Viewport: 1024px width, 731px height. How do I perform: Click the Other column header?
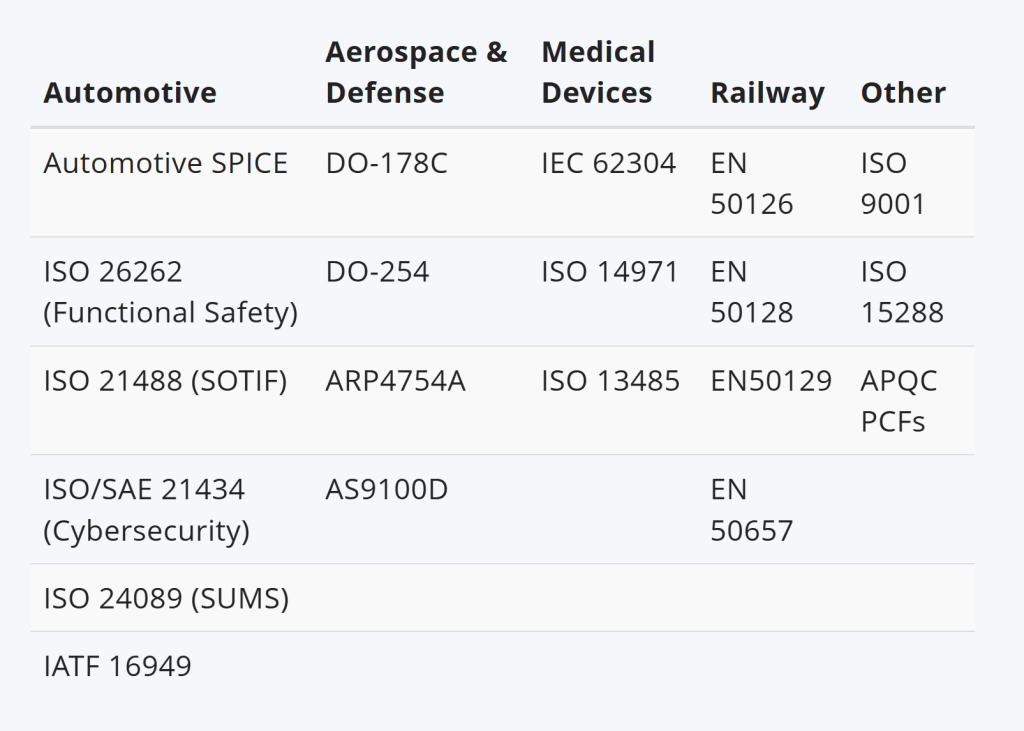coord(903,93)
